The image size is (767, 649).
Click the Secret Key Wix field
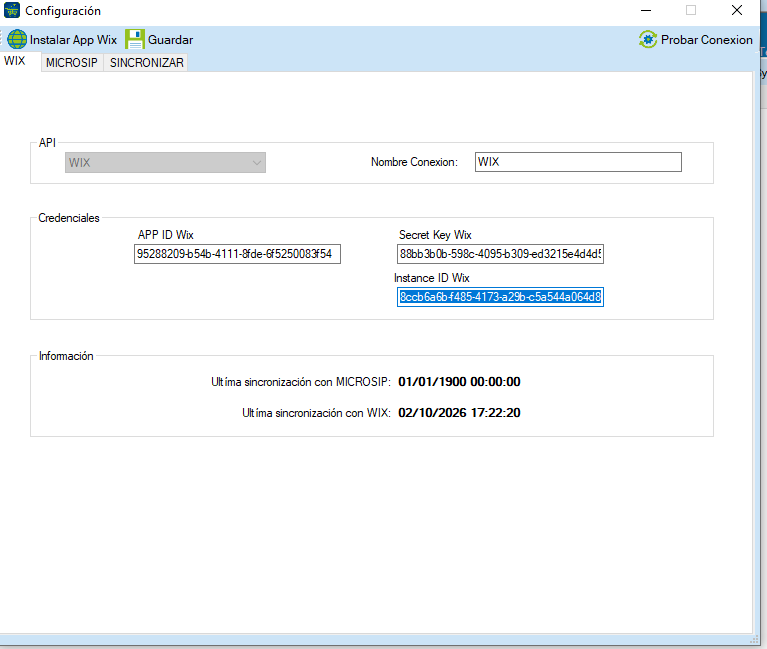[500, 254]
